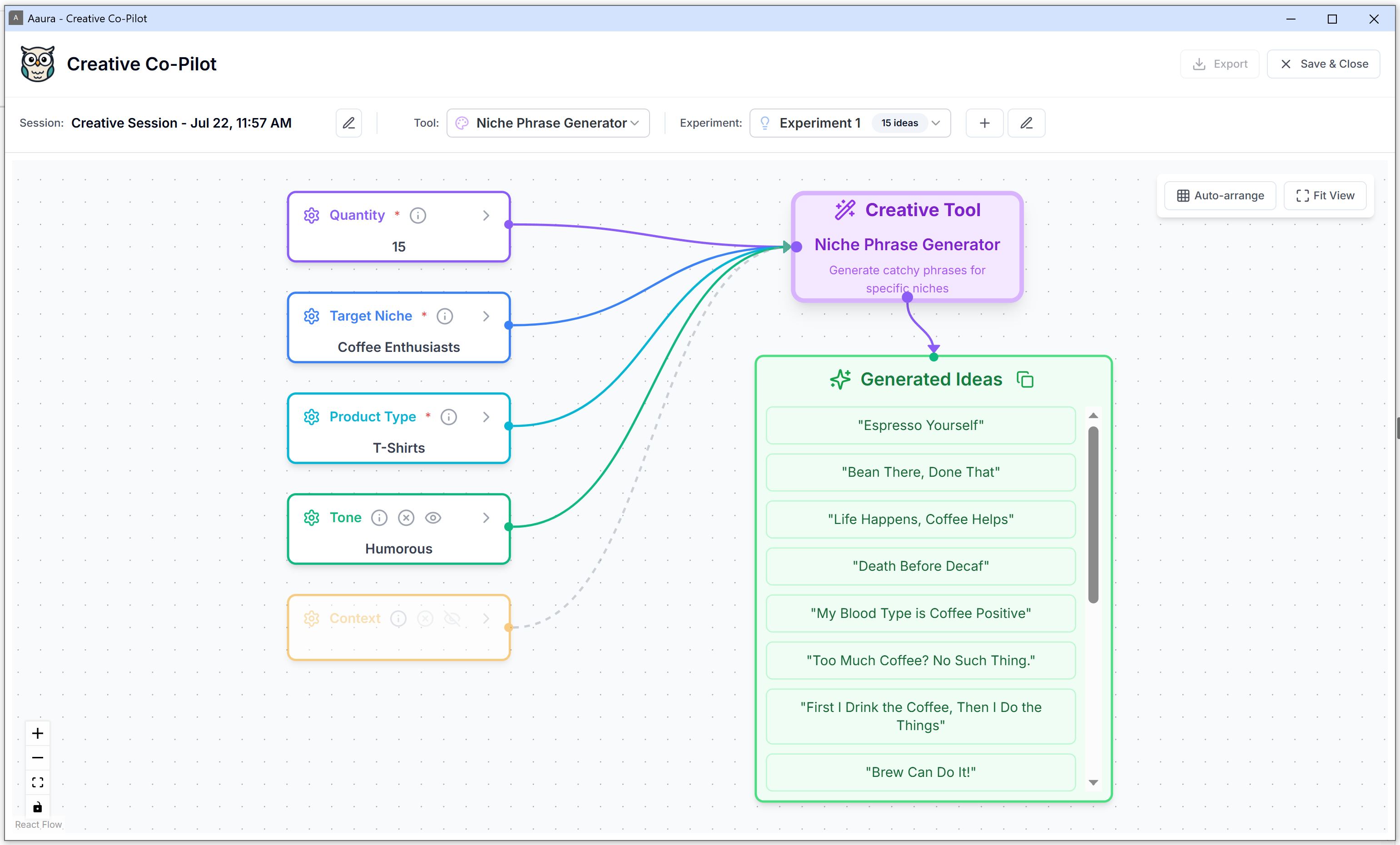Screen dimensions: 1400x845
Task: Select "Too Much Coffee? No Such Thing."
Action: tap(920, 661)
